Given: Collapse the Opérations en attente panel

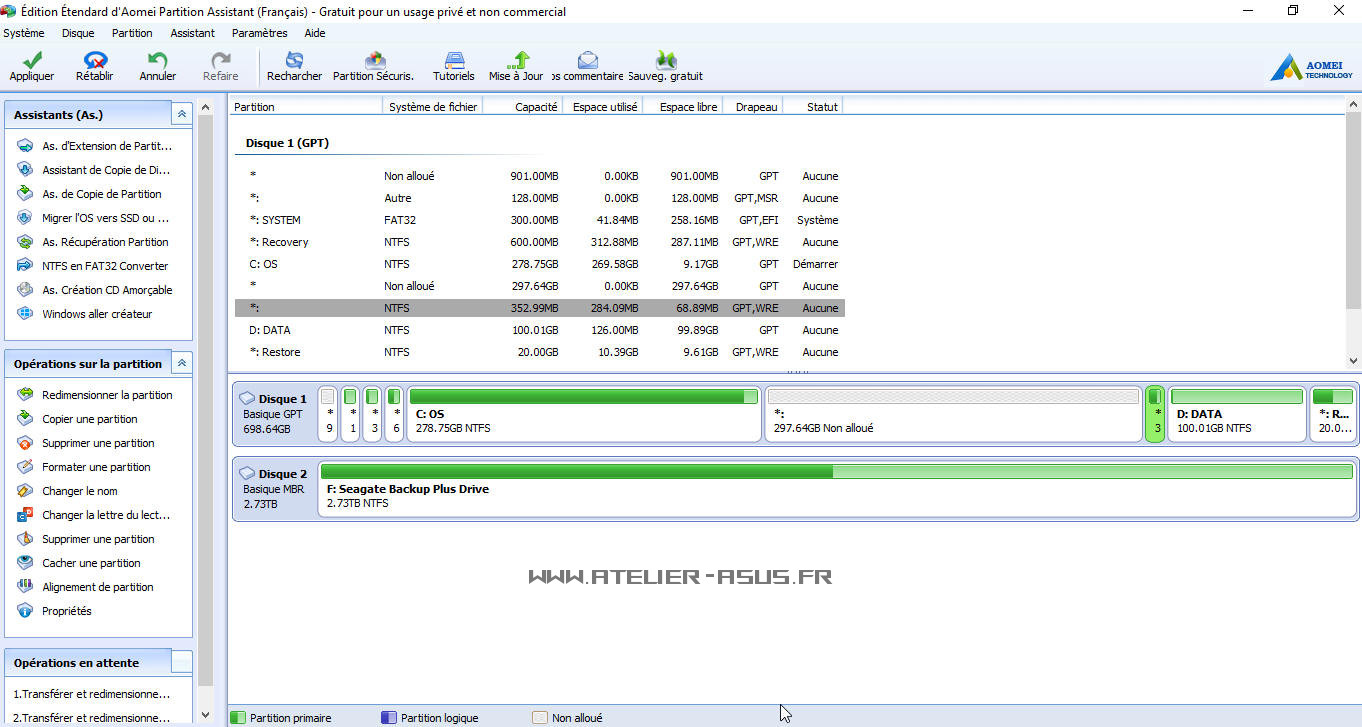Looking at the screenshot, I should 181,662.
